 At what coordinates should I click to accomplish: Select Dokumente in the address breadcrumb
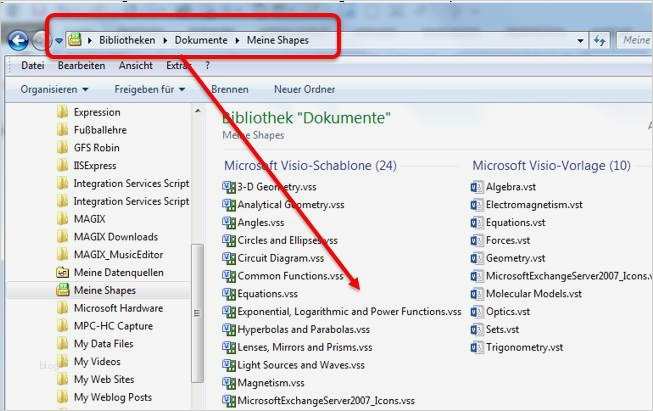tap(201, 40)
